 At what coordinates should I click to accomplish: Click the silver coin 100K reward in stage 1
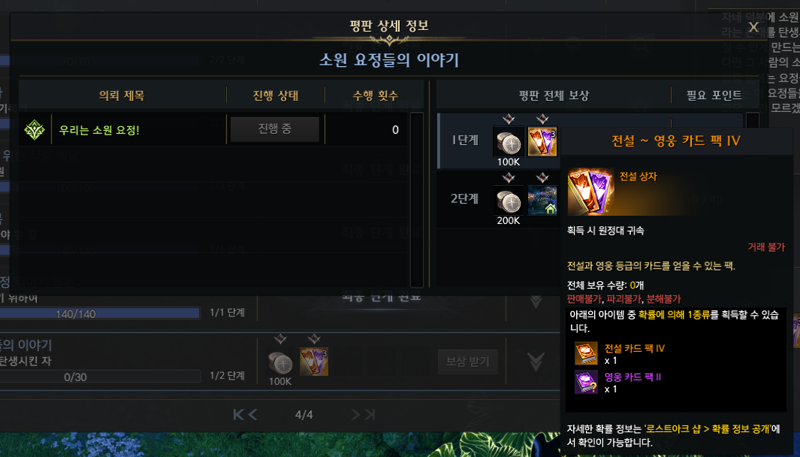(508, 142)
